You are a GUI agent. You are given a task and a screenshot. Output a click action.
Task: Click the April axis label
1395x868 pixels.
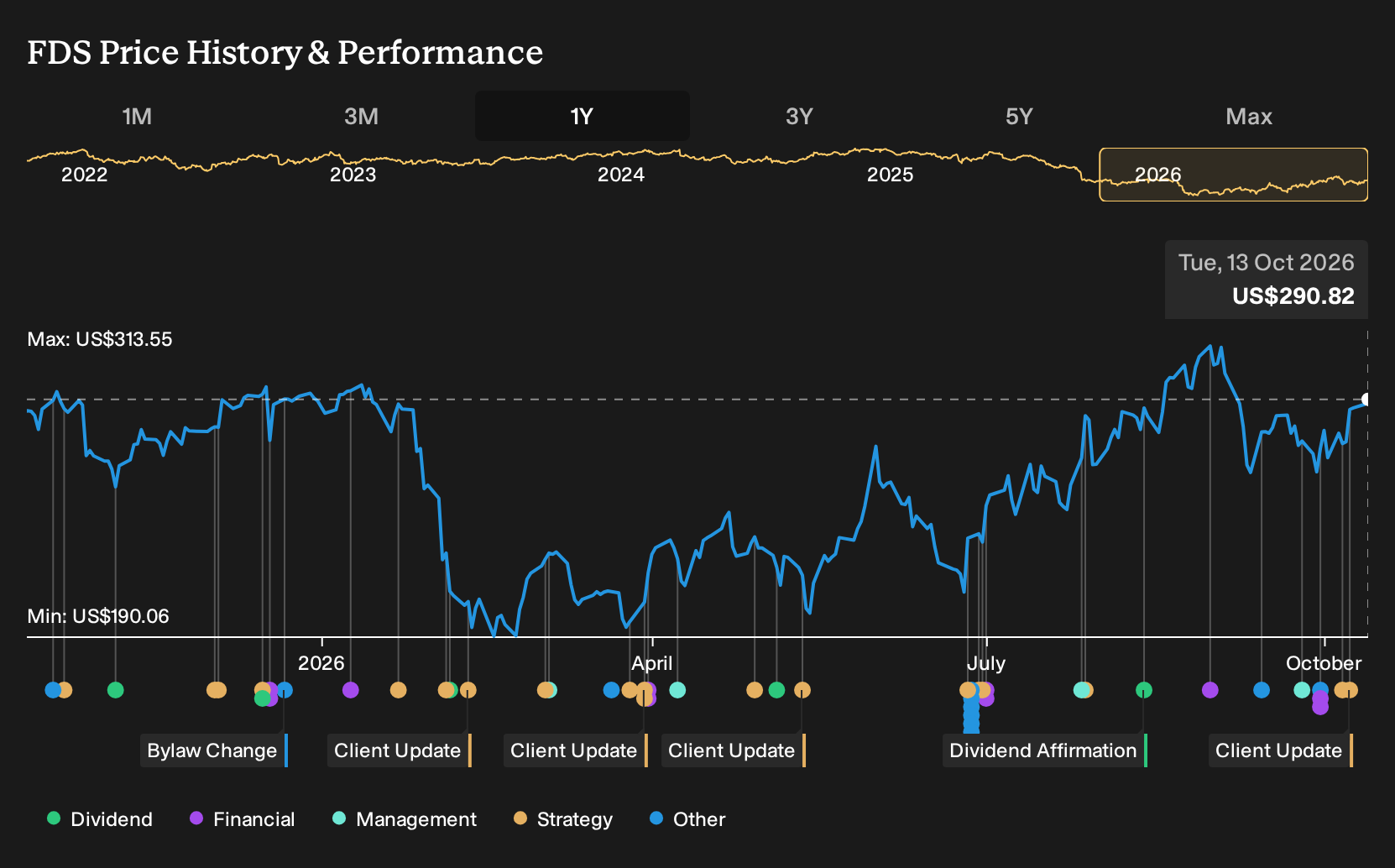tap(652, 663)
